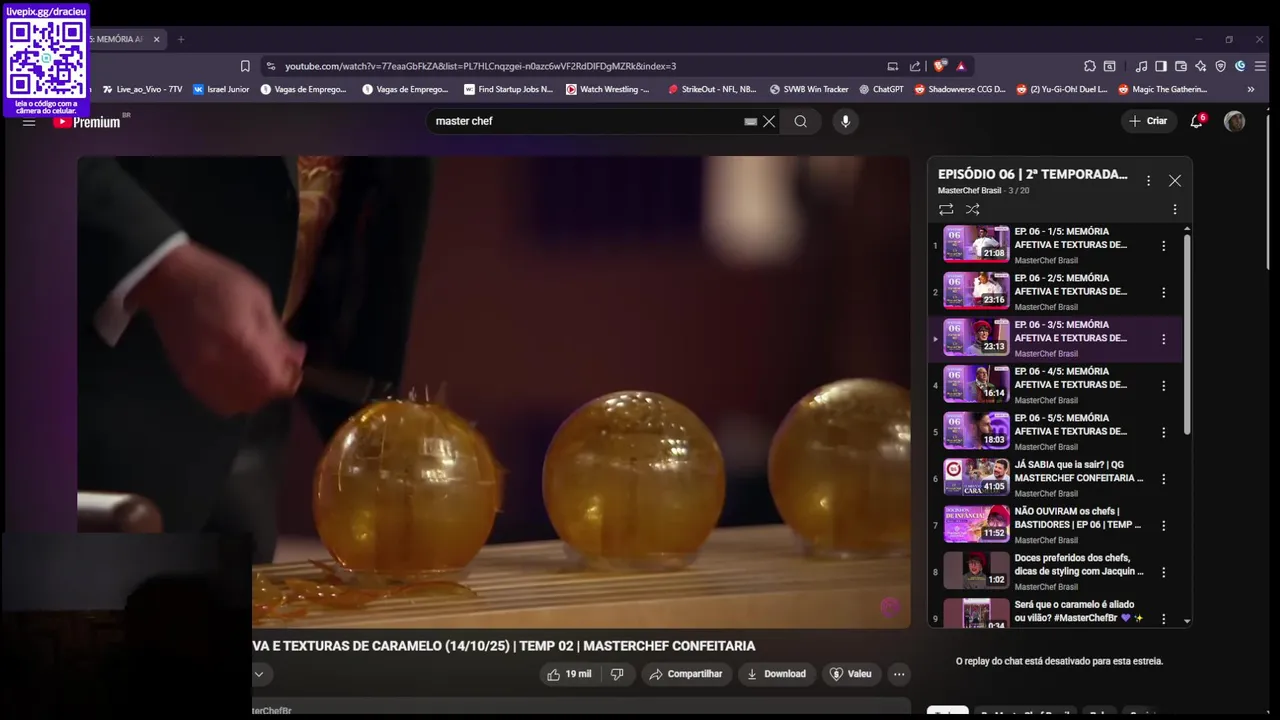Open the Brave Rewards triangle icon

coord(961,66)
